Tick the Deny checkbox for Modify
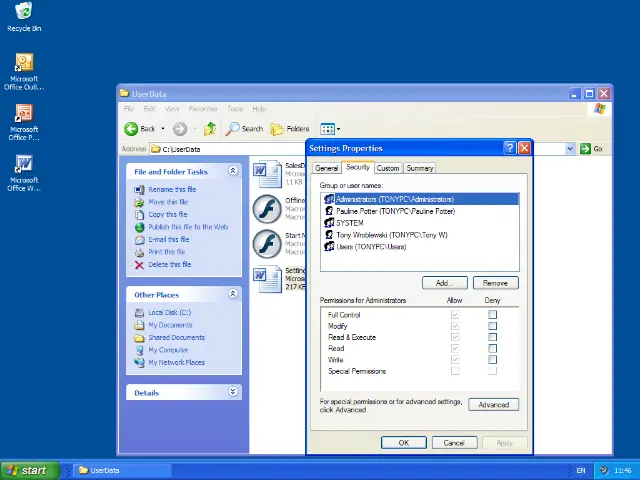 click(492, 326)
